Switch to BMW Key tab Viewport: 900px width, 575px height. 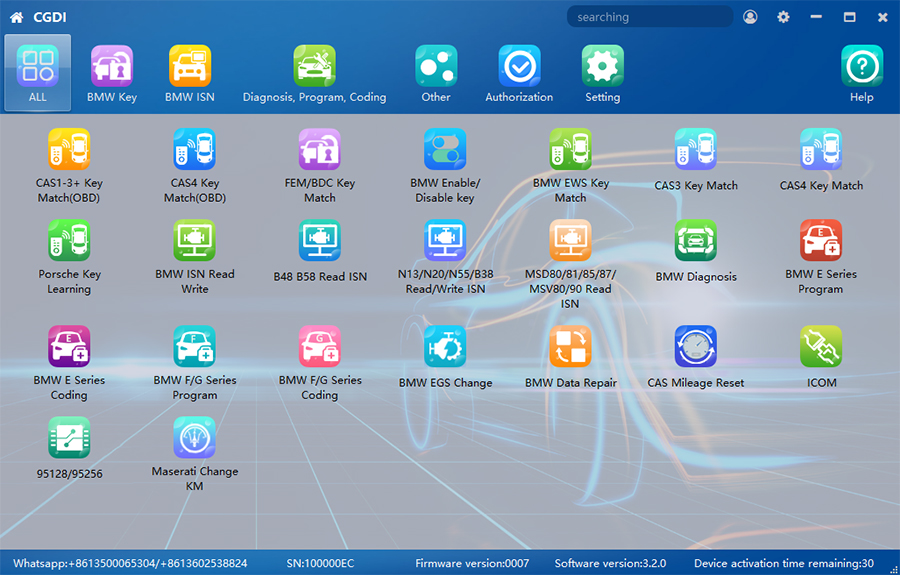tap(112, 74)
